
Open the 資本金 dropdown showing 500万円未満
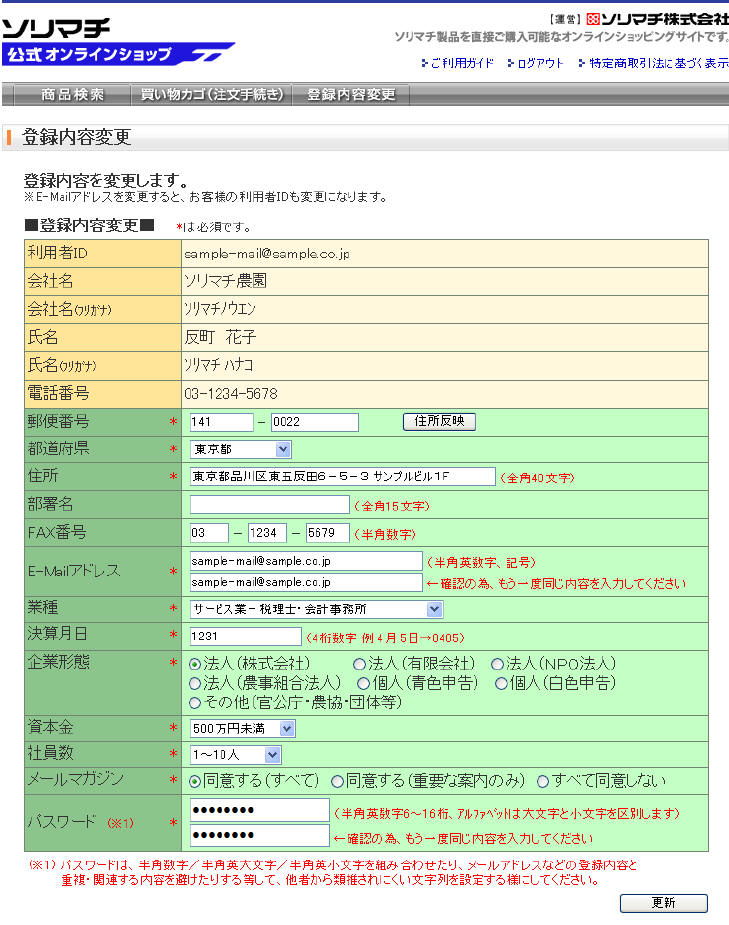pyautogui.click(x=242, y=729)
